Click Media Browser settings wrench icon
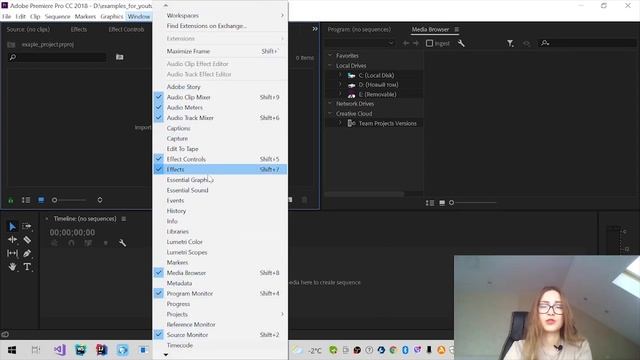 tap(461, 43)
